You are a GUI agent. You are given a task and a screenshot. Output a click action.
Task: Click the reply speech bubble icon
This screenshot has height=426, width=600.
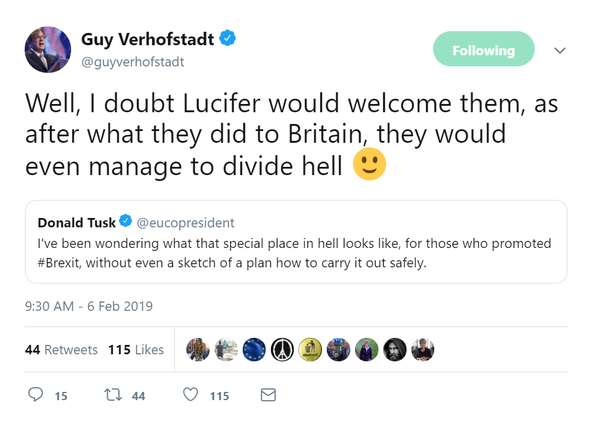(36, 395)
